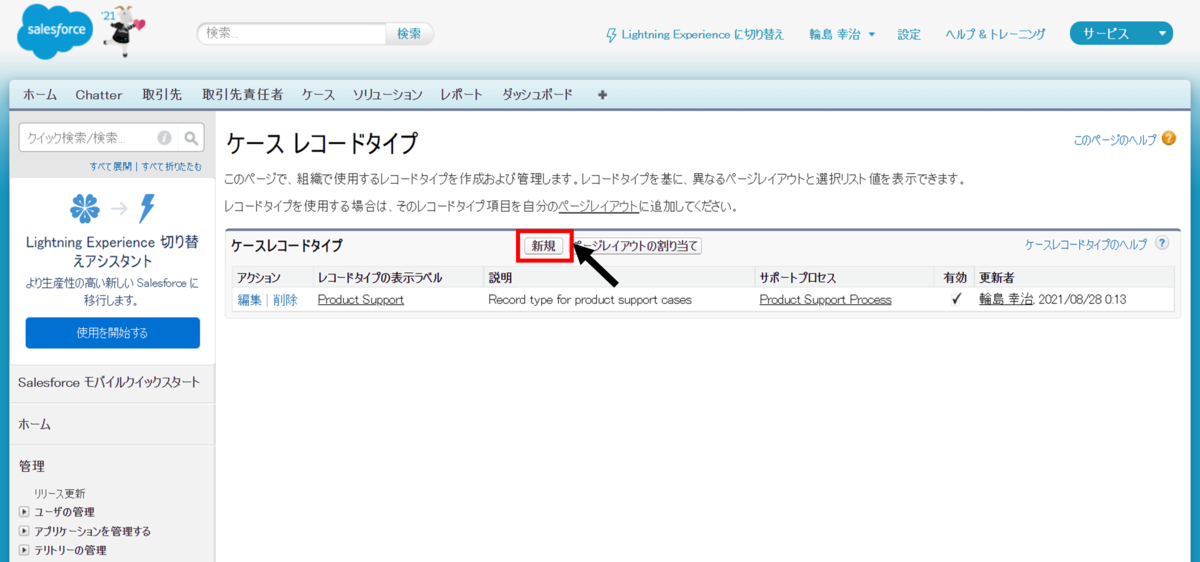Click Salesforce モバイルクイックスタート in the sidebar
1200x562 pixels.
pos(108,382)
